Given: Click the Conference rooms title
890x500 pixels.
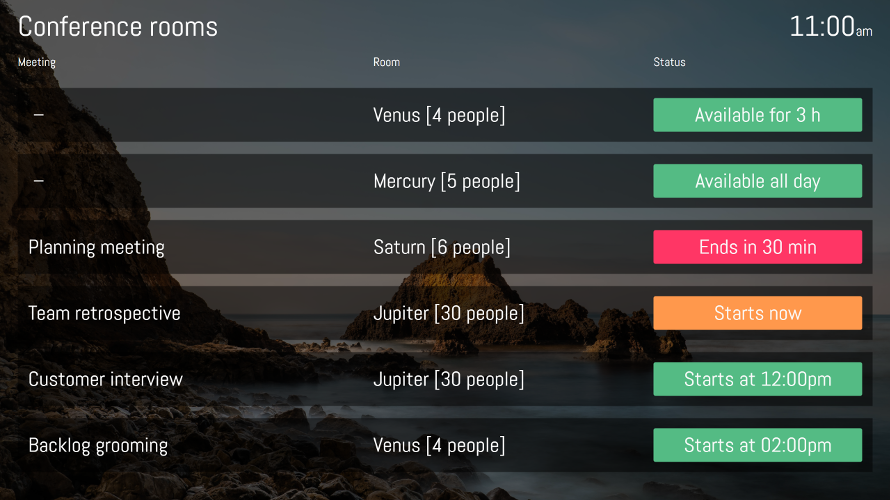Looking at the screenshot, I should (x=118, y=27).
